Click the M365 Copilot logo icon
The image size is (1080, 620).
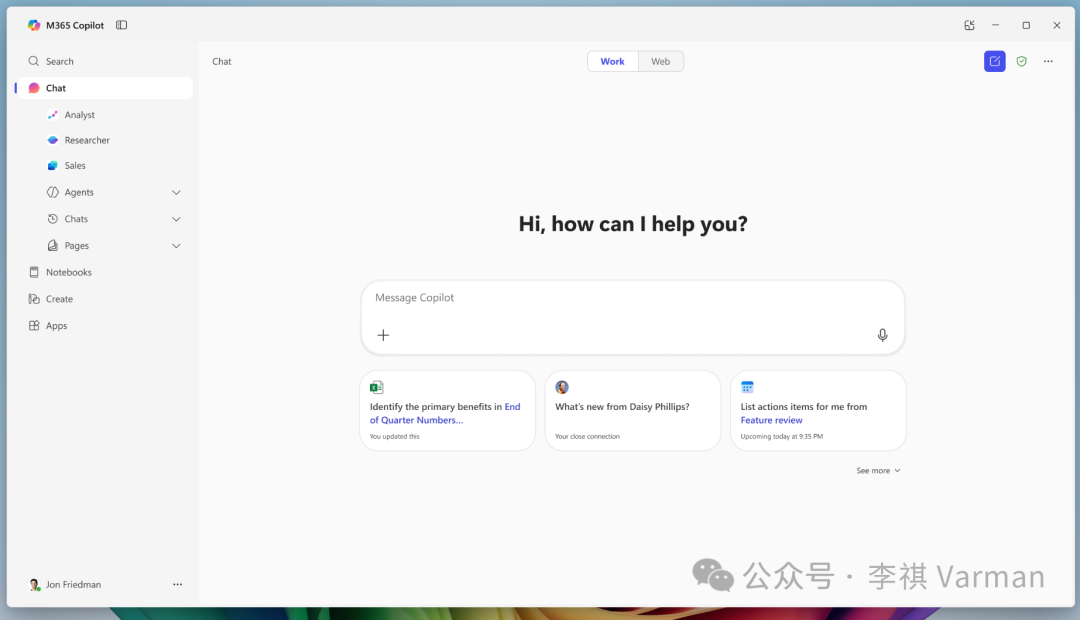(x=34, y=25)
